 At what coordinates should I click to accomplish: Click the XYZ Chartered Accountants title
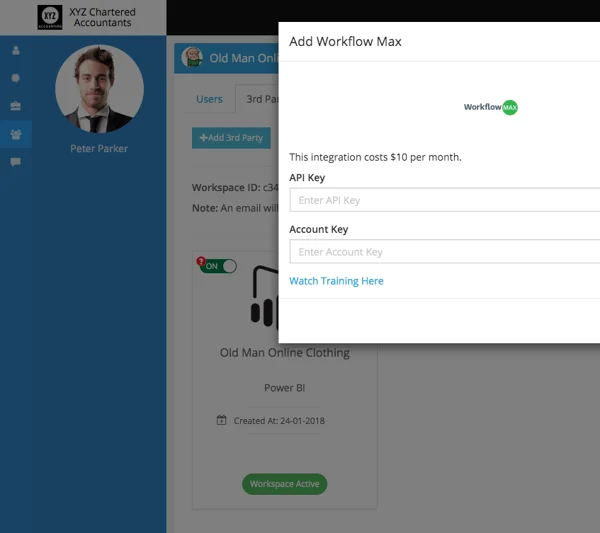coord(103,17)
